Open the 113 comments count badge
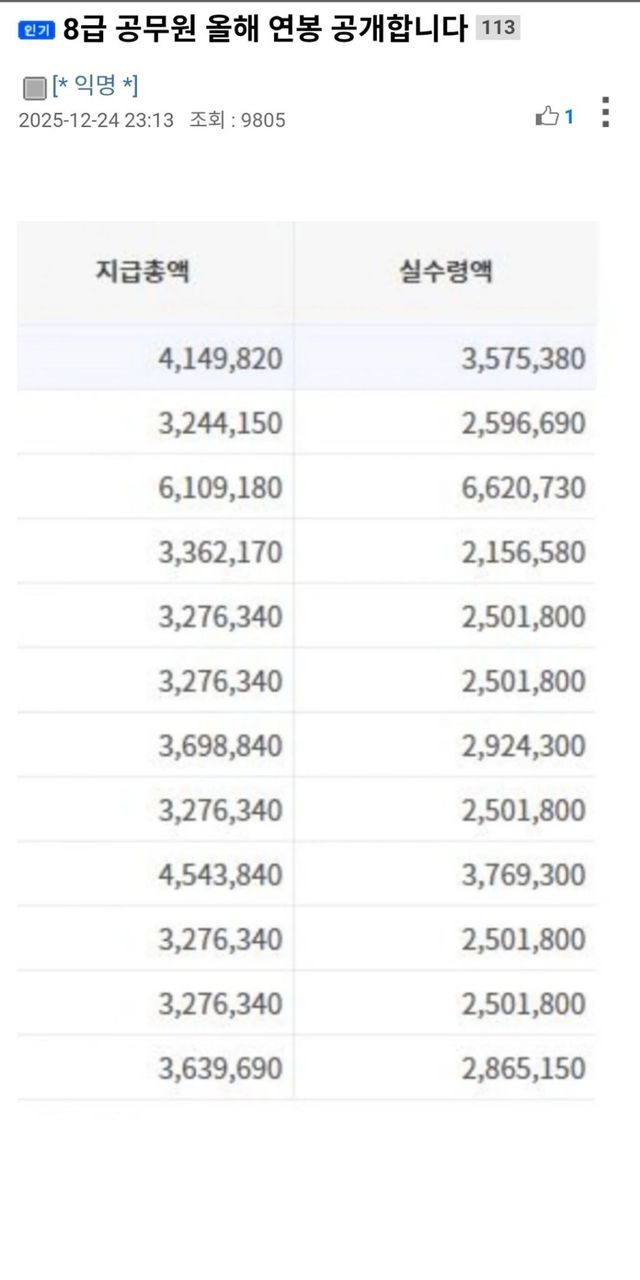Image resolution: width=640 pixels, height=1280 pixels. click(x=496, y=29)
